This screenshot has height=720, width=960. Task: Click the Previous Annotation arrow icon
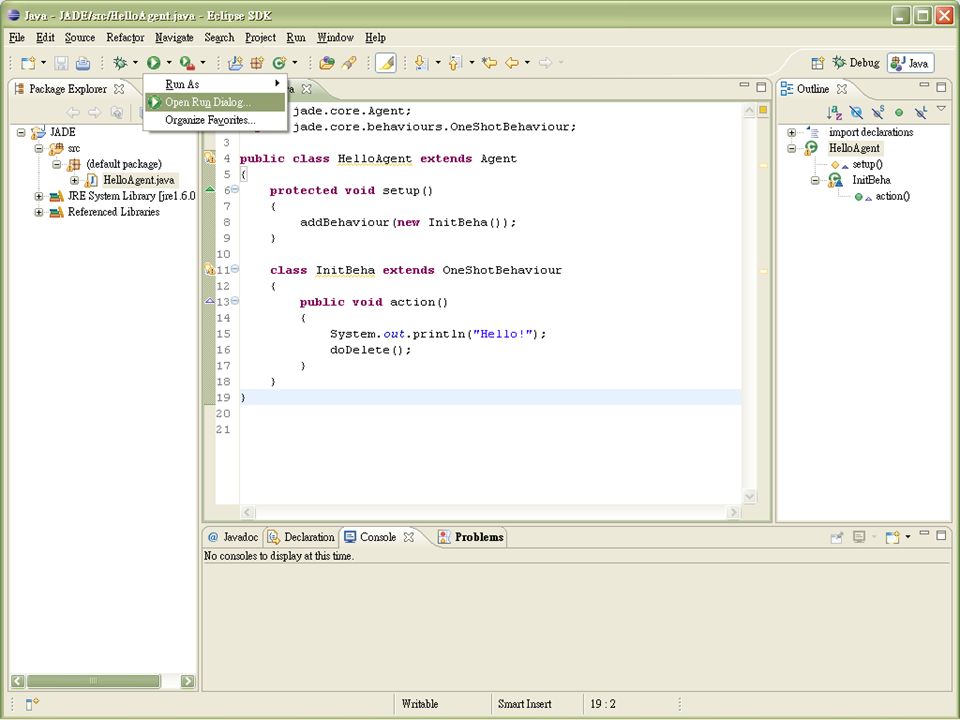[x=455, y=63]
